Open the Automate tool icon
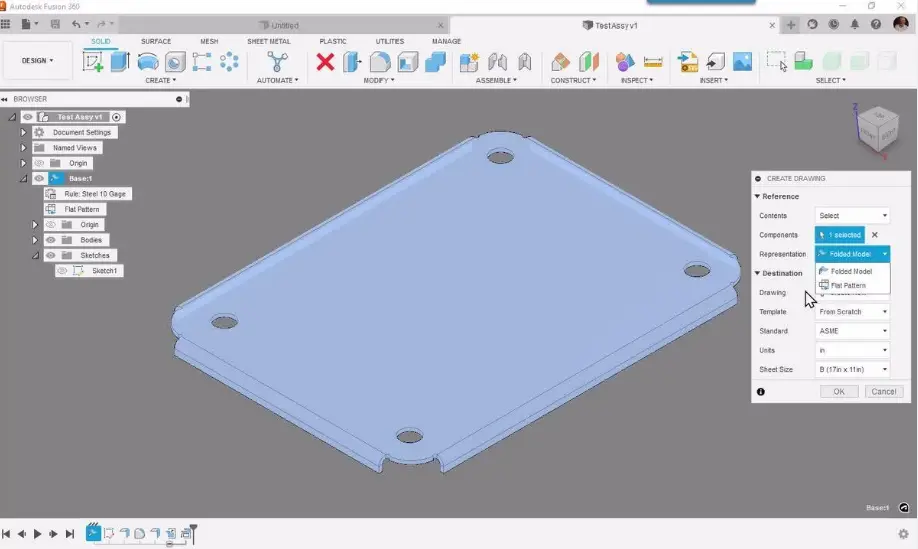Screen dimensions: 918x549 (x=277, y=61)
